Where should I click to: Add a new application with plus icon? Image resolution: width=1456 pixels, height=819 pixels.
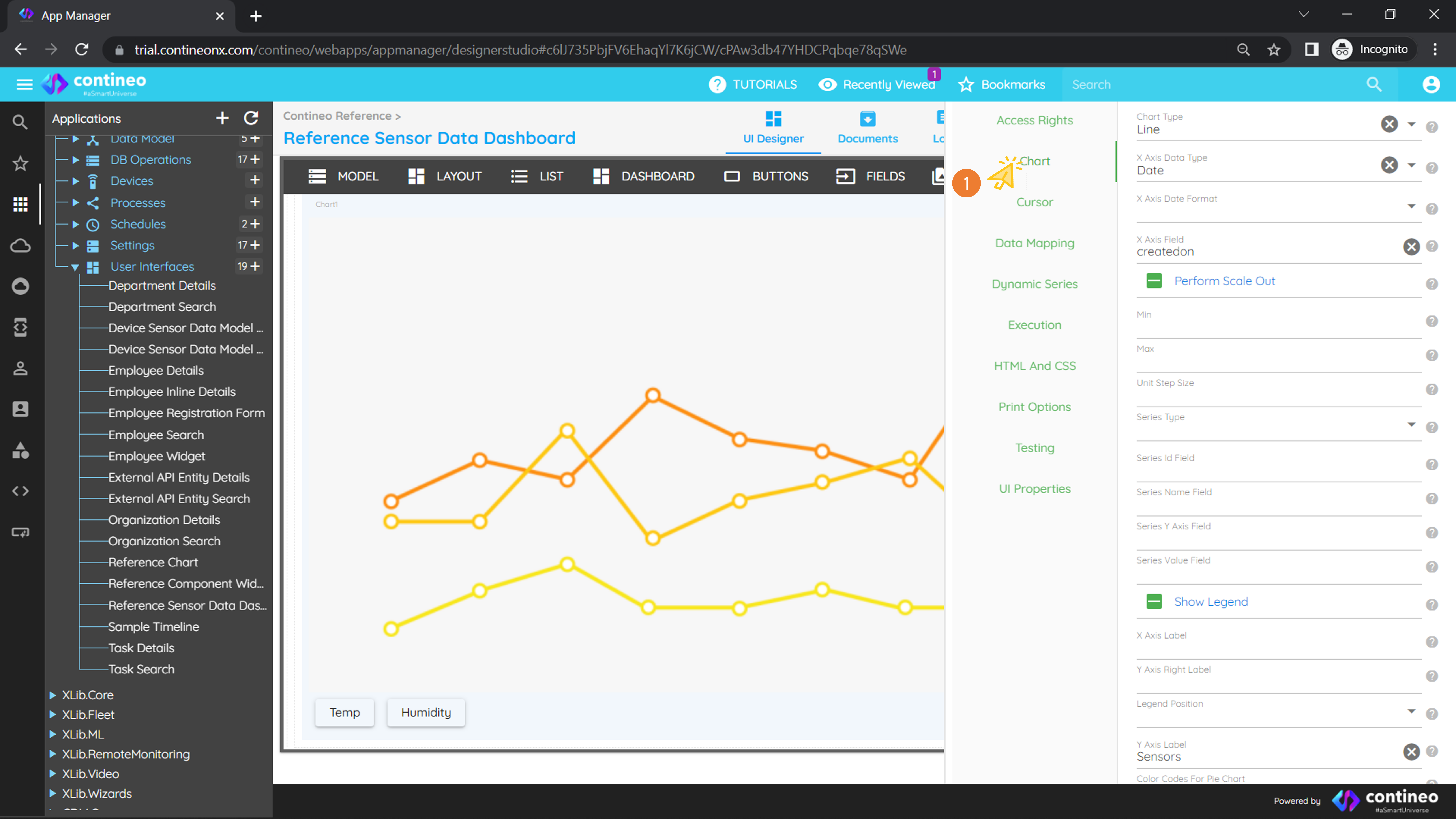pyautogui.click(x=222, y=118)
